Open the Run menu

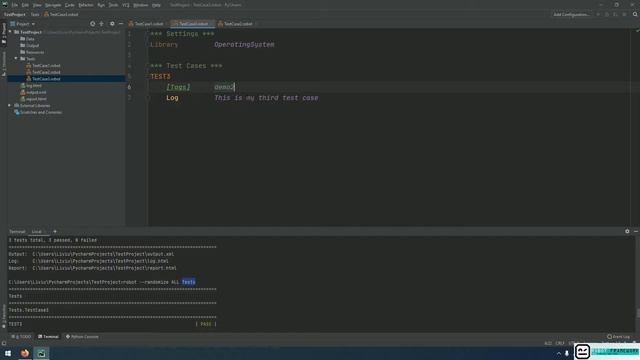coord(101,5)
